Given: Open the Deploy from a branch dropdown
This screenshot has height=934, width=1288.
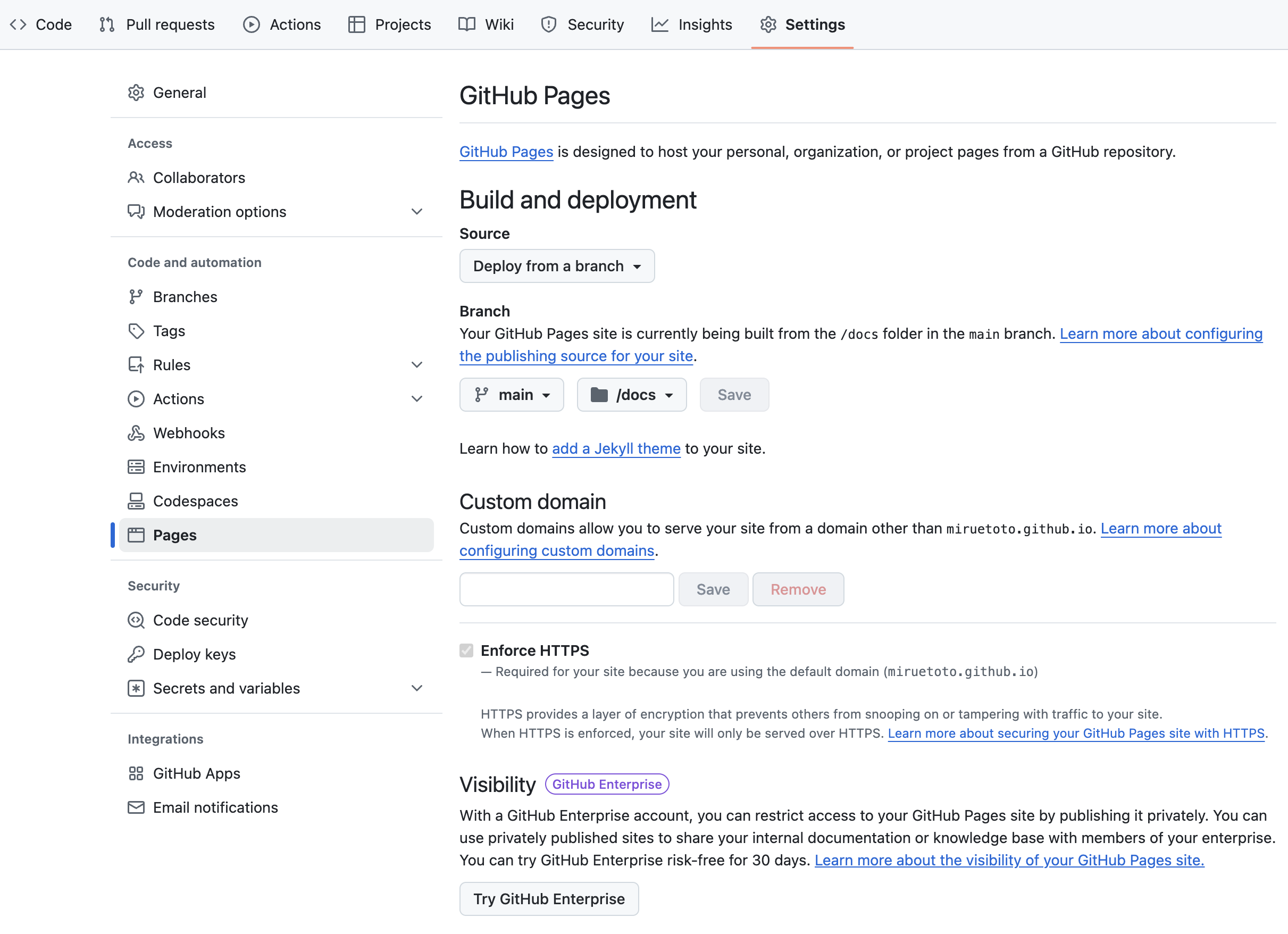Looking at the screenshot, I should 557,266.
